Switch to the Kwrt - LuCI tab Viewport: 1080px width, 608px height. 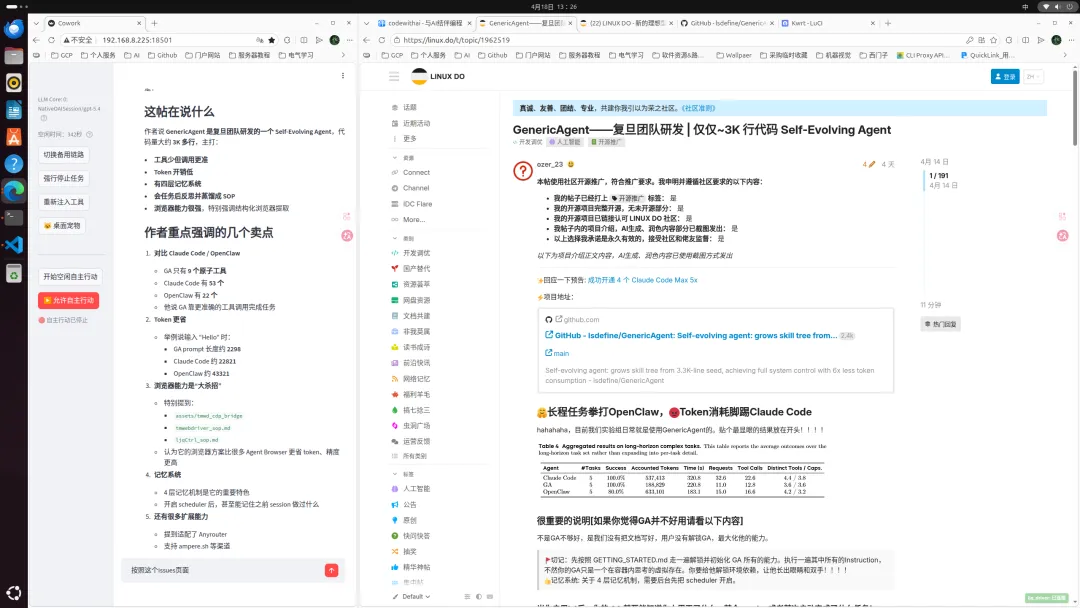click(x=829, y=23)
